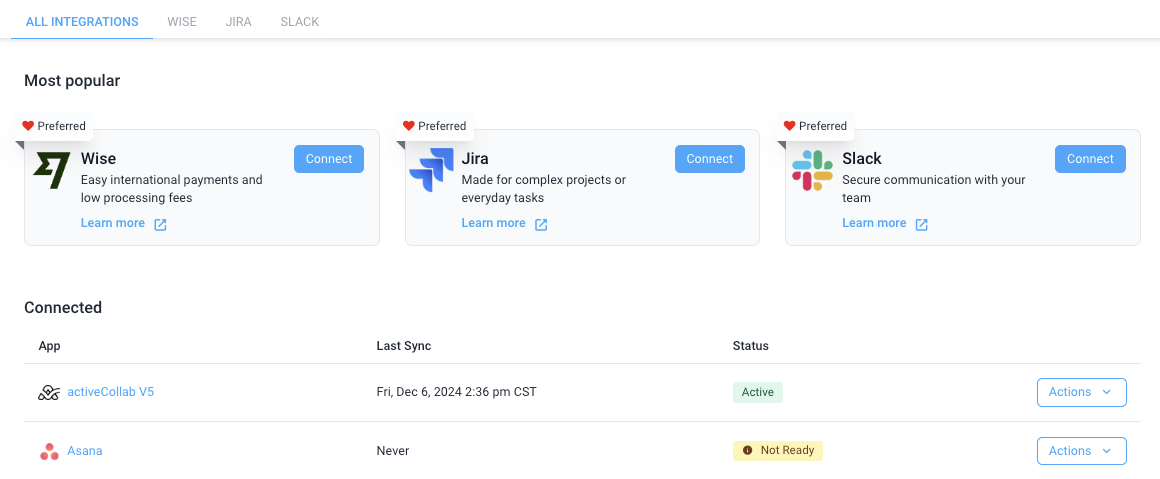1160x479 pixels.
Task: Click the Jira logo icon
Action: (431, 170)
